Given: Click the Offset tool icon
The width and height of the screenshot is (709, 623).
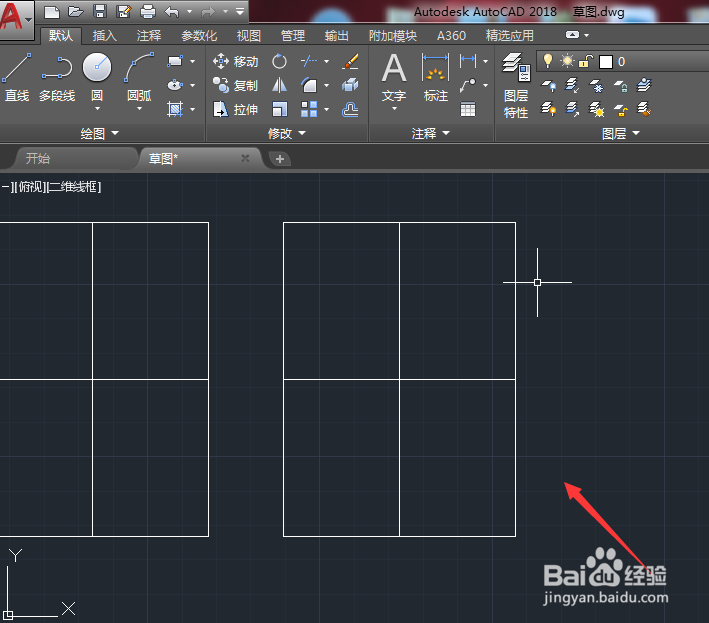Looking at the screenshot, I should 350,109.
